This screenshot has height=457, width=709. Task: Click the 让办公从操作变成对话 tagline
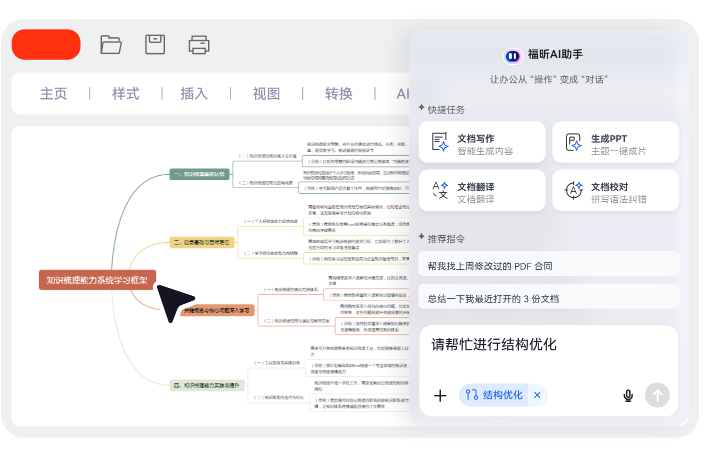click(548, 80)
